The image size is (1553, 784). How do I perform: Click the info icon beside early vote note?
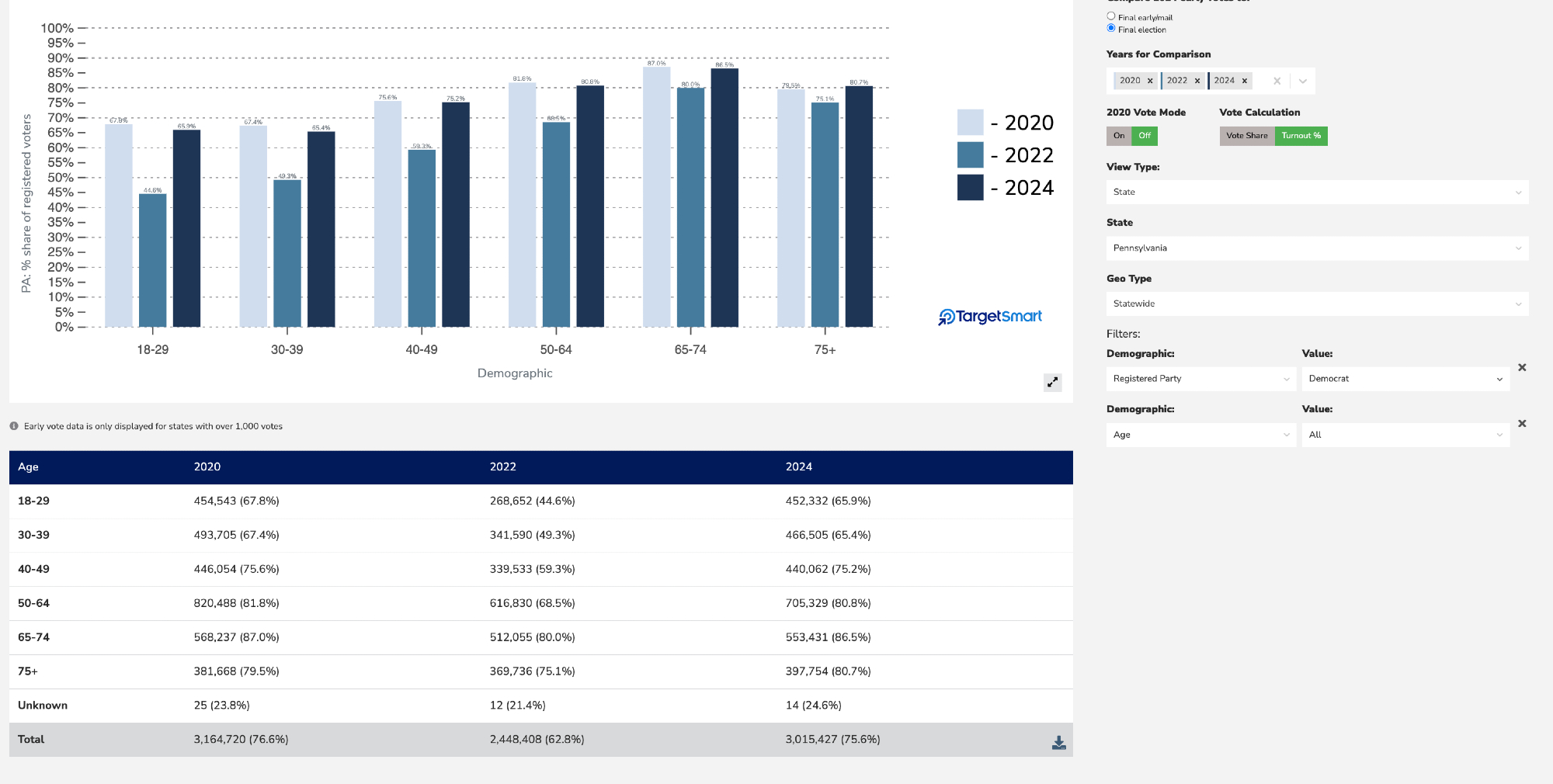[x=14, y=426]
